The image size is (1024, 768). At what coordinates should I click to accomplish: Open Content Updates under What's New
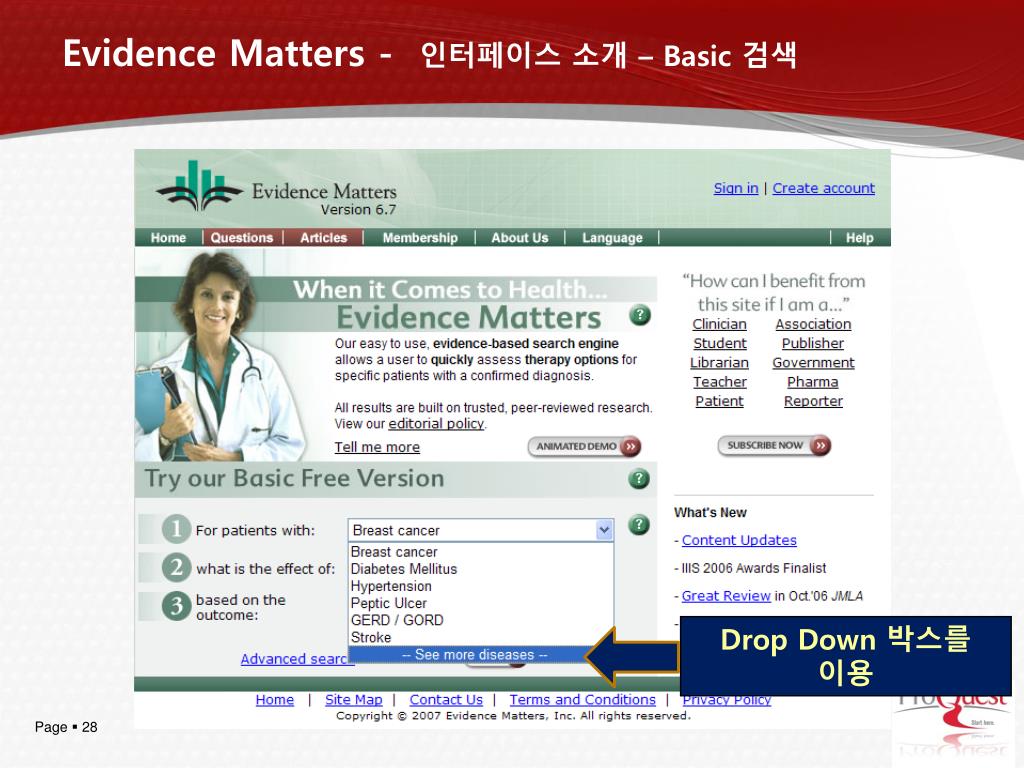tap(739, 540)
